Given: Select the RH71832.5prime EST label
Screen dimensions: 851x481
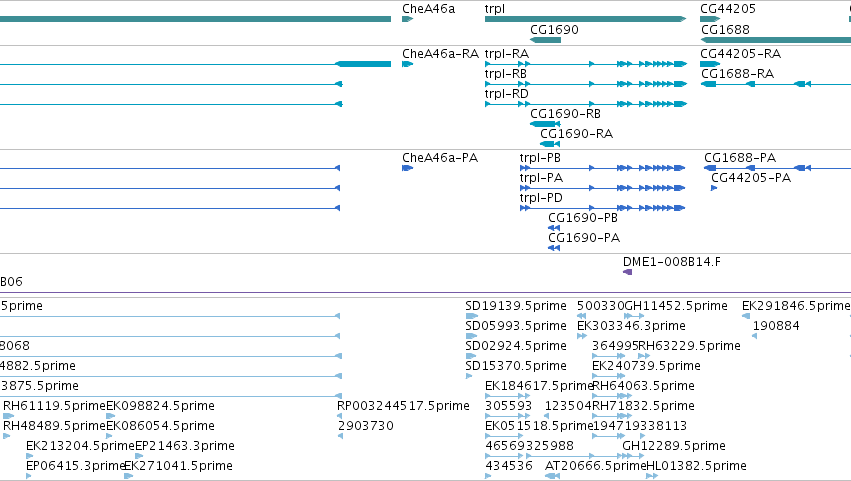Looking at the screenshot, I should [x=643, y=406].
